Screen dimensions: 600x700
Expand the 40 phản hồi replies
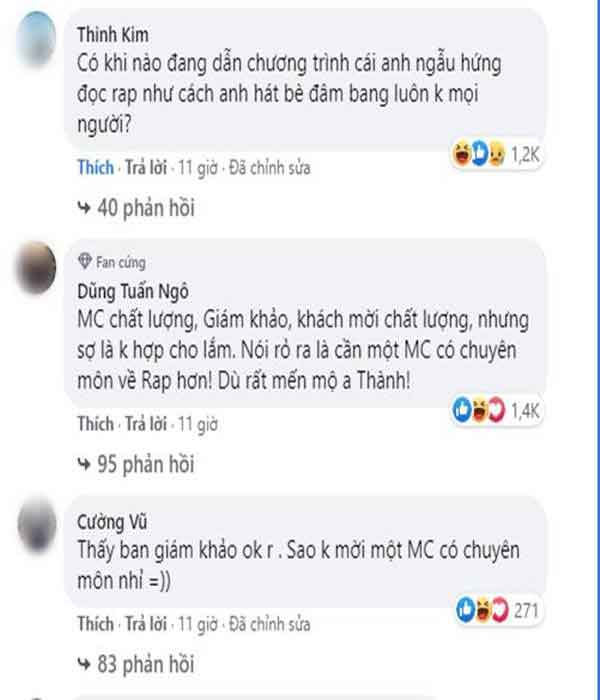[136, 208]
